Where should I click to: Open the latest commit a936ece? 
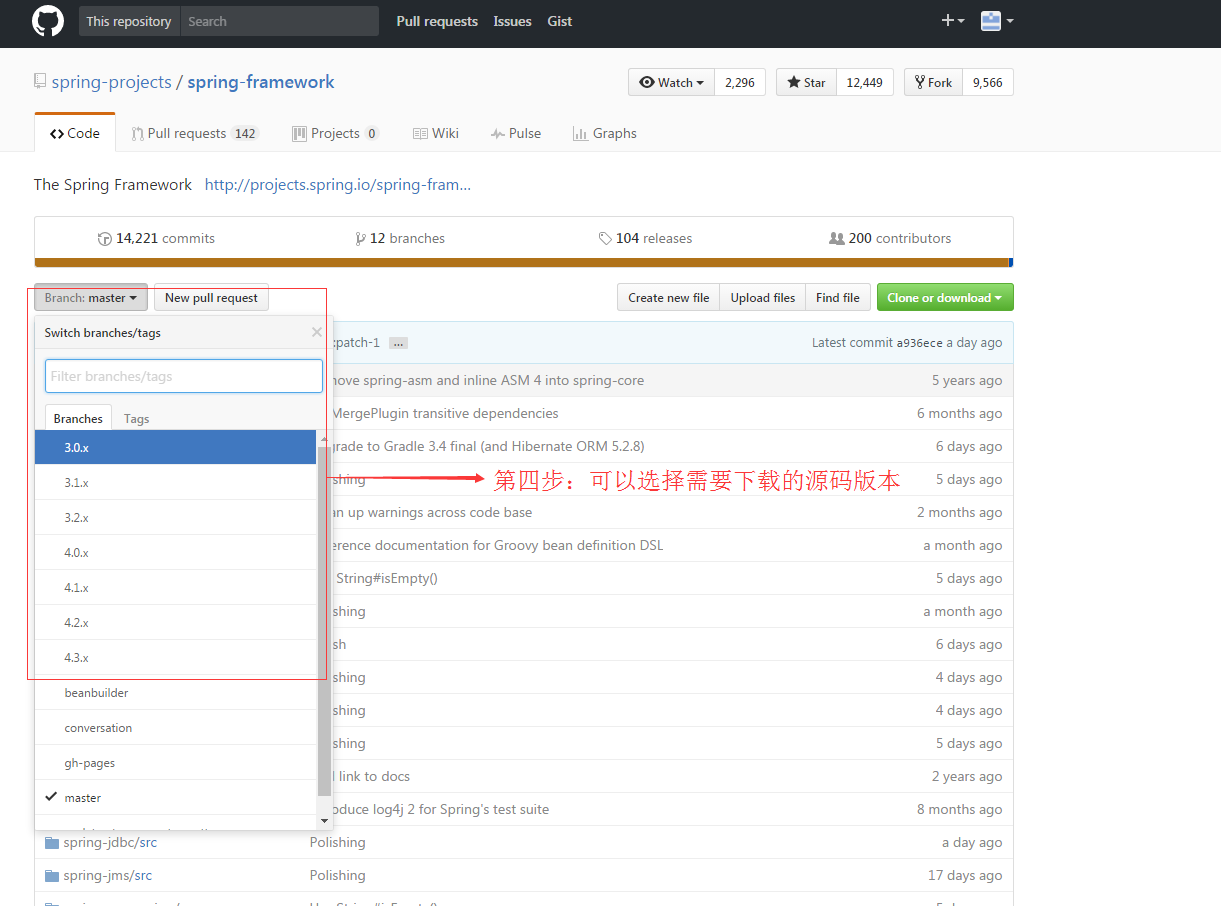919,343
